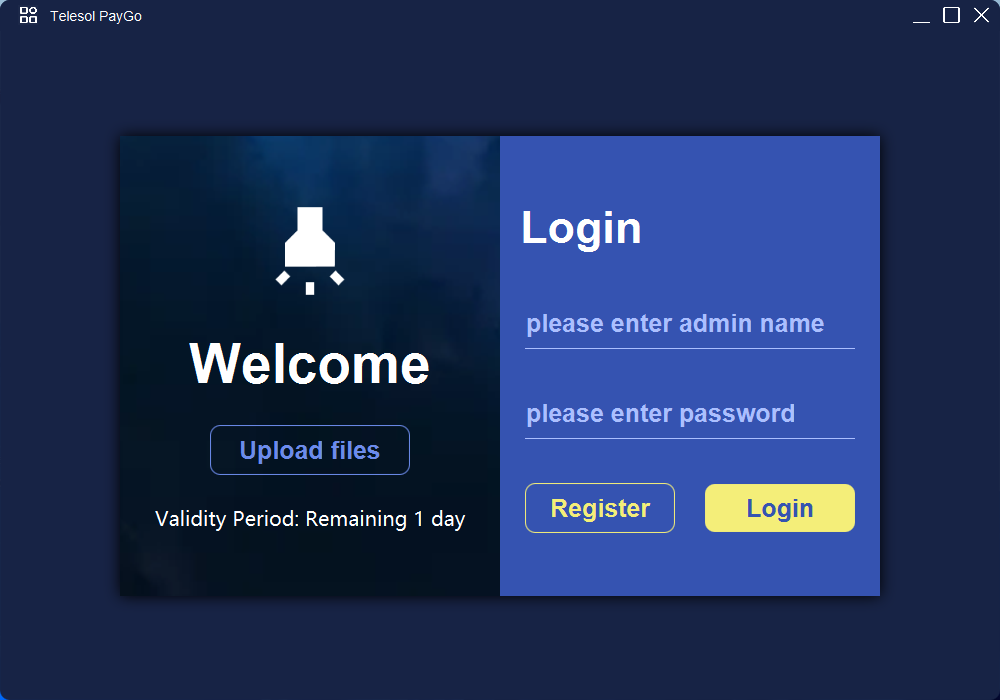Image resolution: width=1000 pixels, height=700 pixels.
Task: Click the large Login heading
Action: click(581, 229)
